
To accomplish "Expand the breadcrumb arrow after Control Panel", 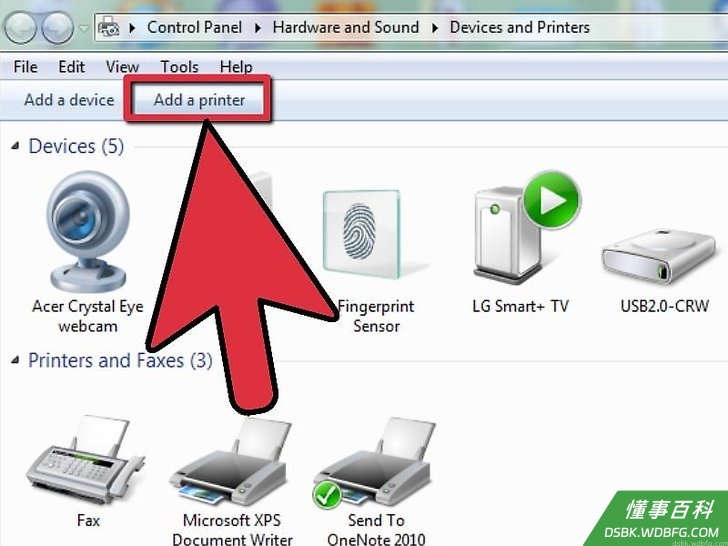I will pyautogui.click(x=258, y=27).
